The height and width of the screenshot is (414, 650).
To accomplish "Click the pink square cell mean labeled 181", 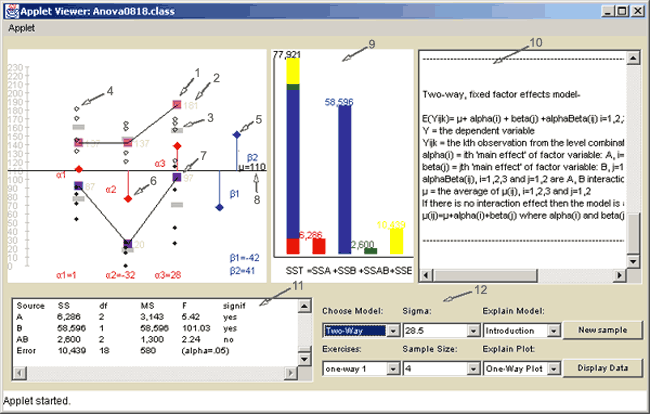I will [x=177, y=104].
